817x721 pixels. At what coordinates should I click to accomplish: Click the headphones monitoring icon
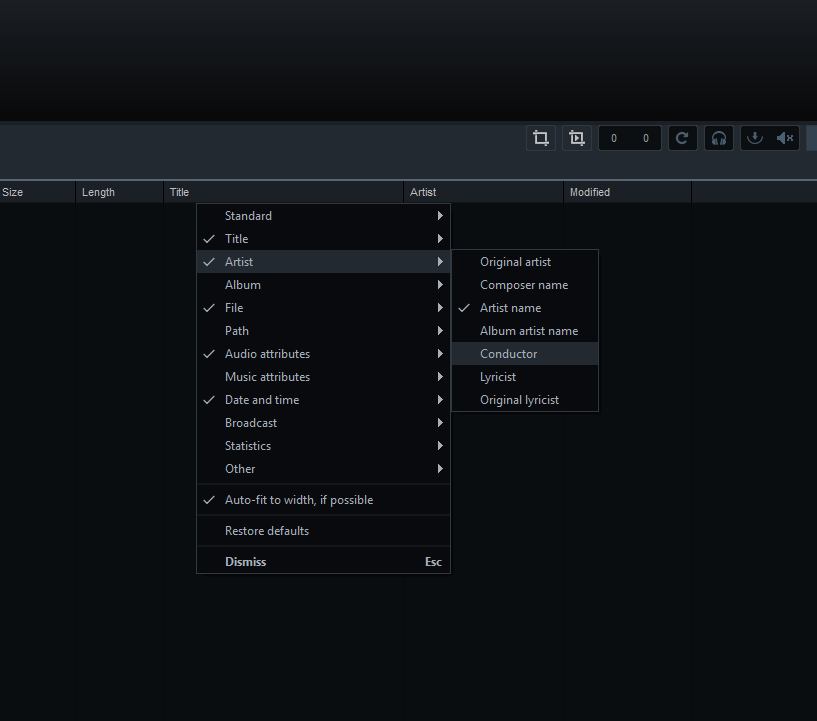[718, 138]
